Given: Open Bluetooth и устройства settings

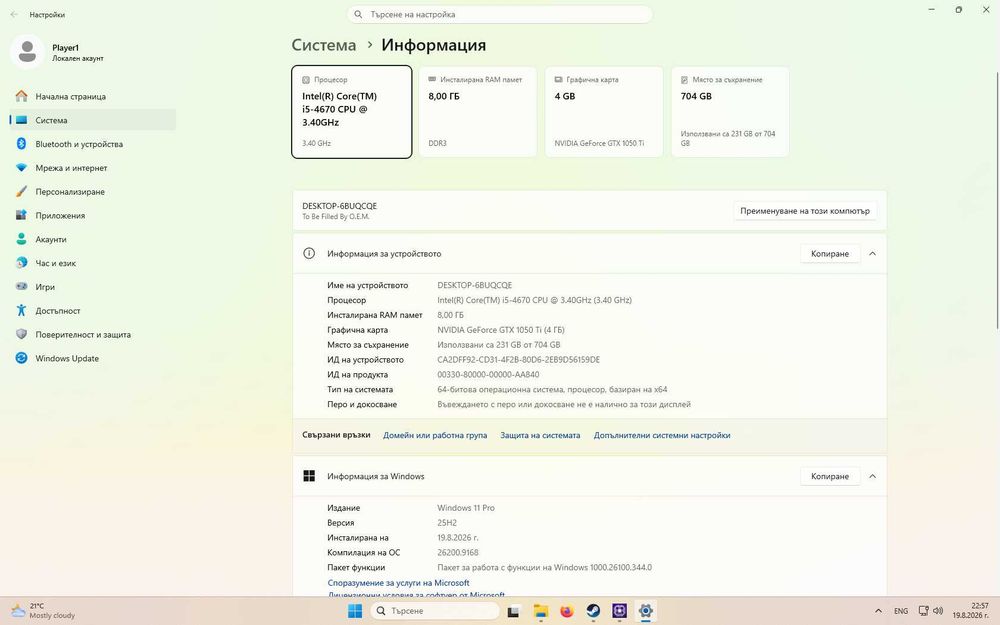Looking at the screenshot, I should coord(92,144).
